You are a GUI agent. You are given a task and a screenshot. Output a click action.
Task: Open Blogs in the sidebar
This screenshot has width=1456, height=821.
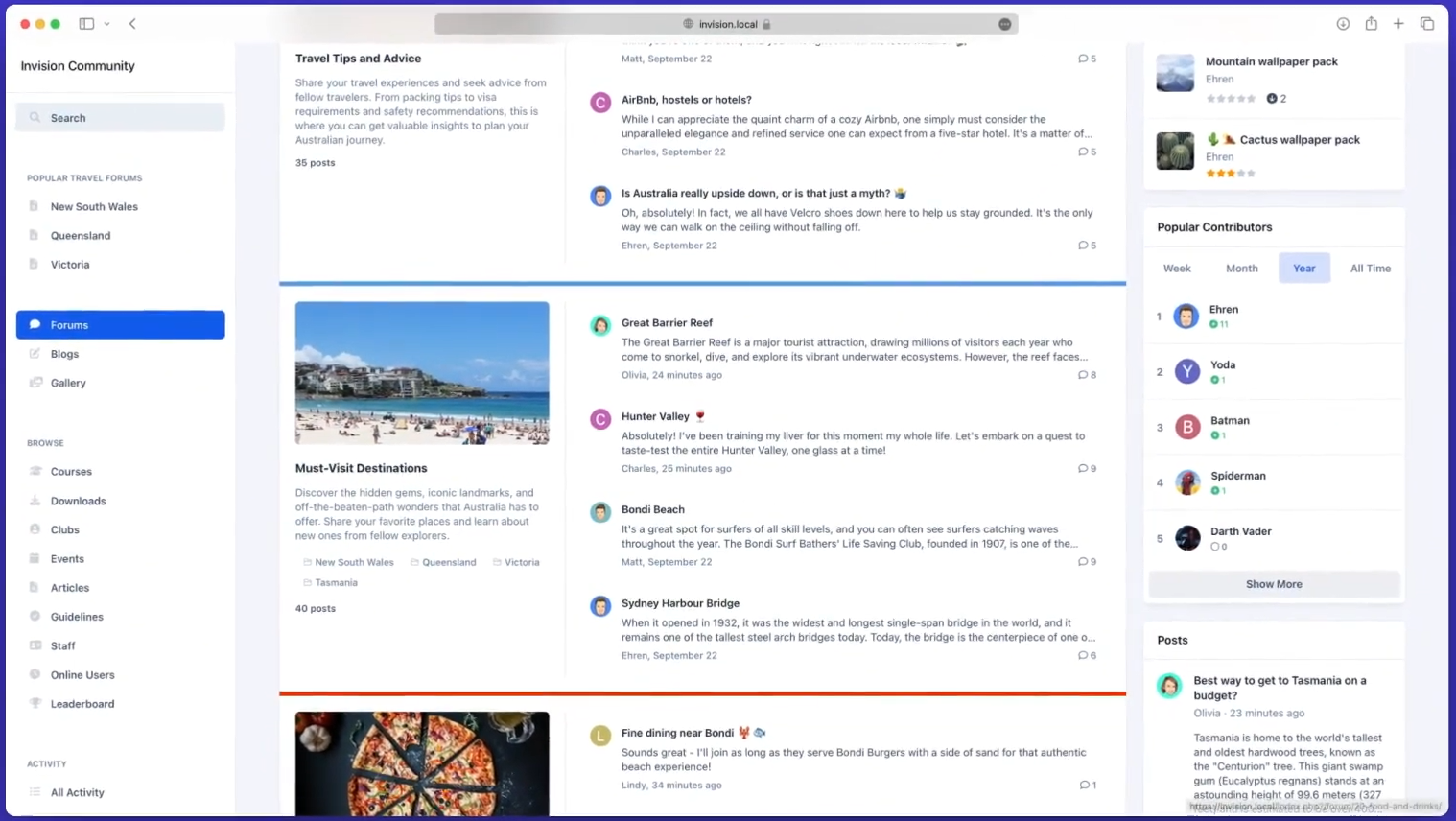[64, 354]
